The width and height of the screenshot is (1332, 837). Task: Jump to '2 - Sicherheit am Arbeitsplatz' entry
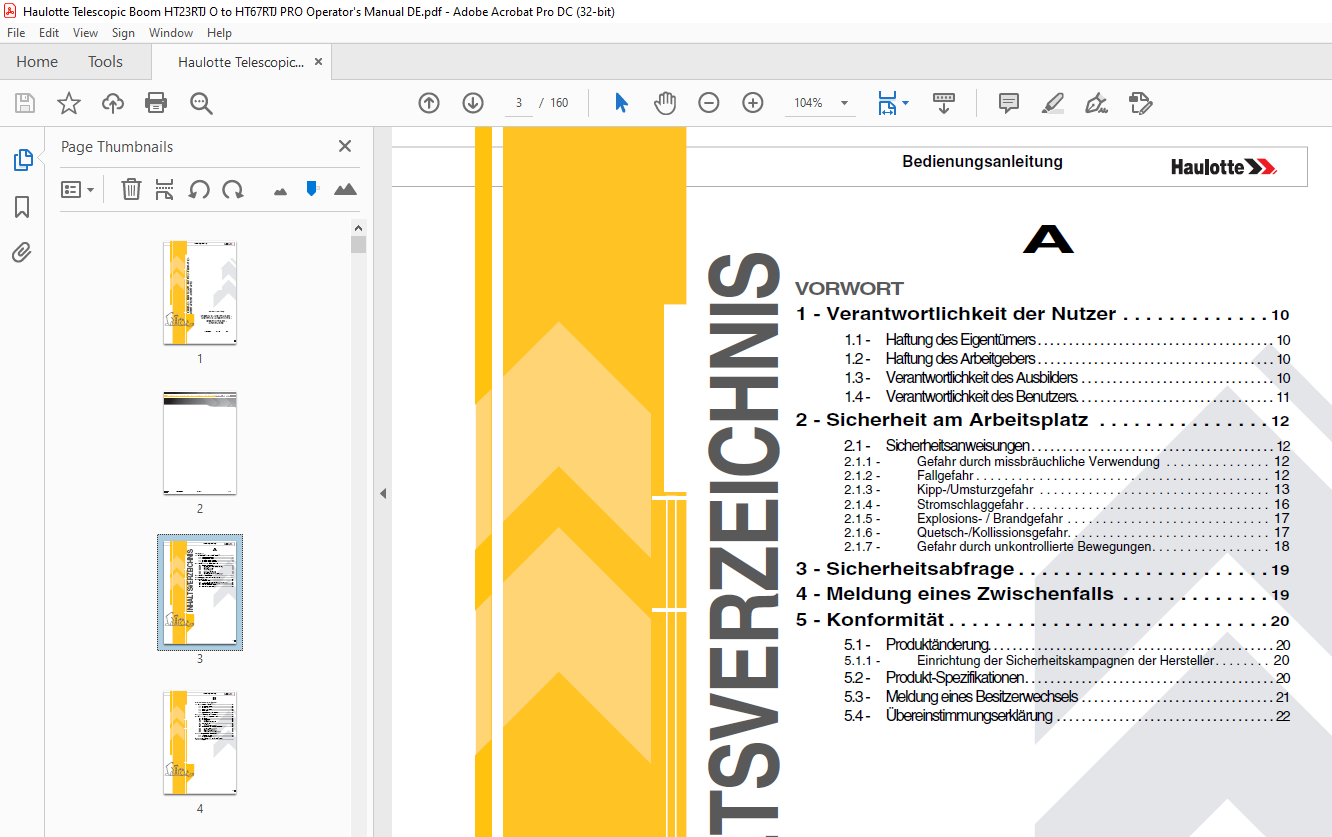pos(1043,421)
